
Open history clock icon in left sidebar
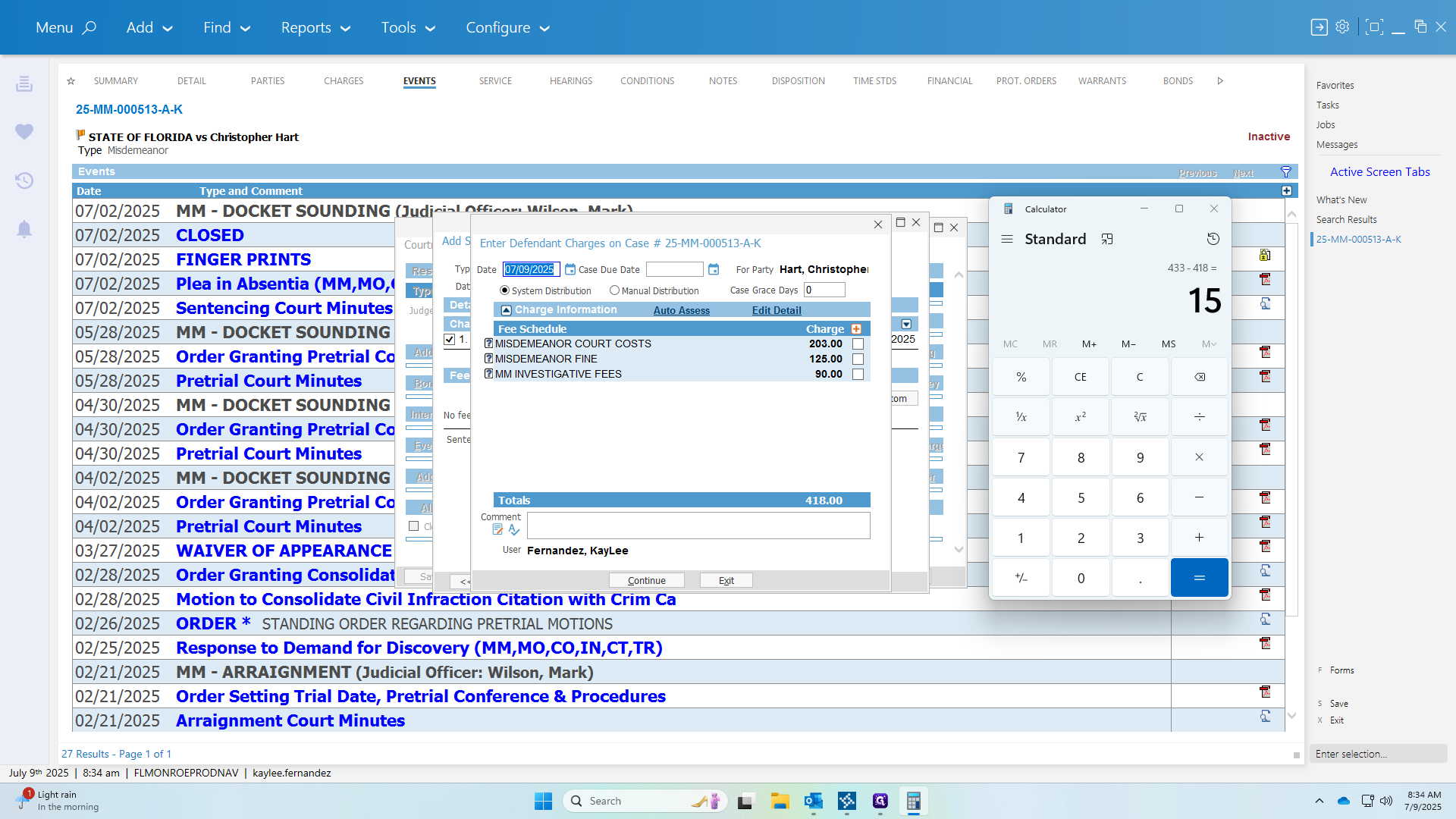coord(24,180)
